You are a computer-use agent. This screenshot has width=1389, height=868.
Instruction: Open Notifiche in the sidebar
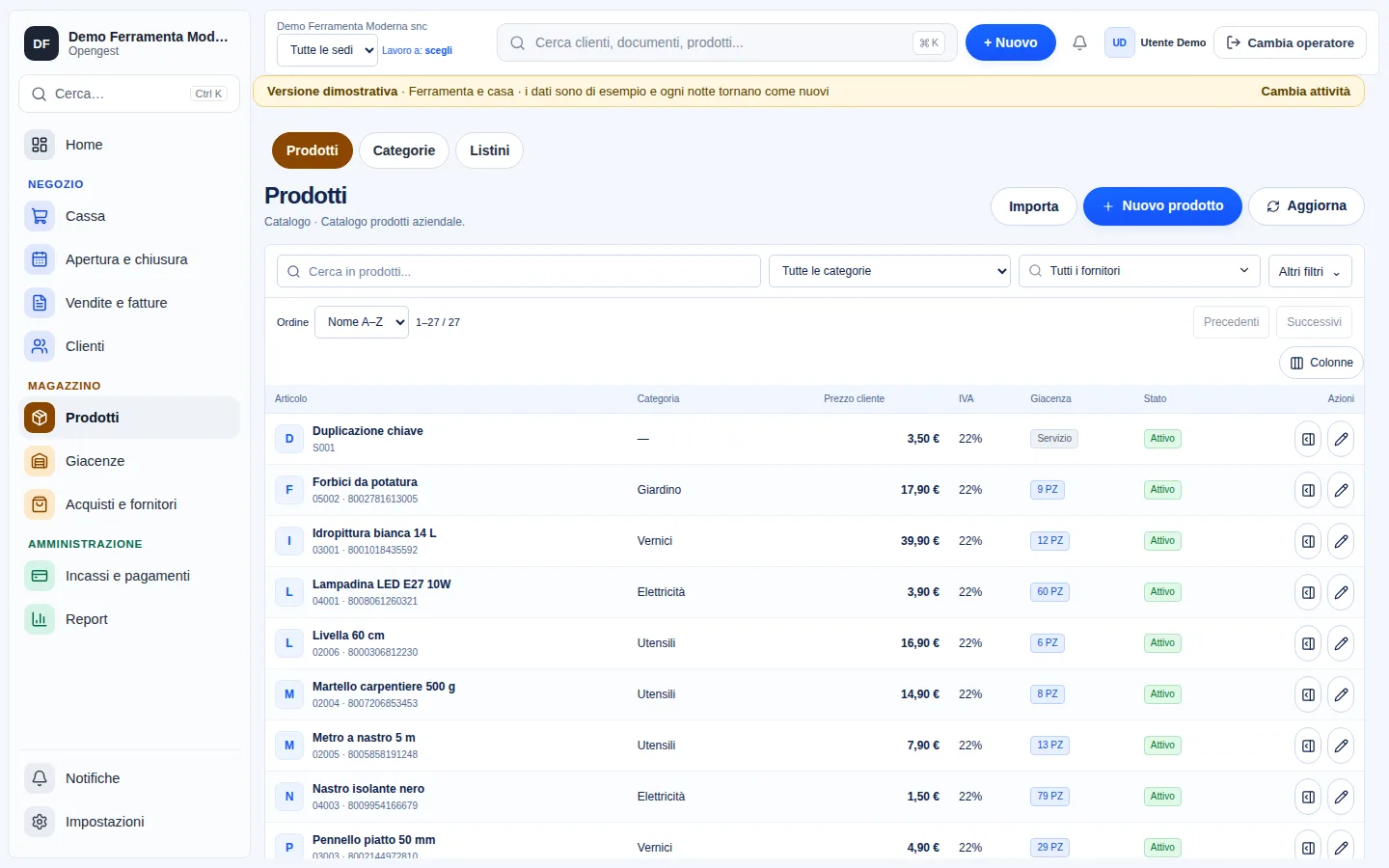click(x=129, y=778)
